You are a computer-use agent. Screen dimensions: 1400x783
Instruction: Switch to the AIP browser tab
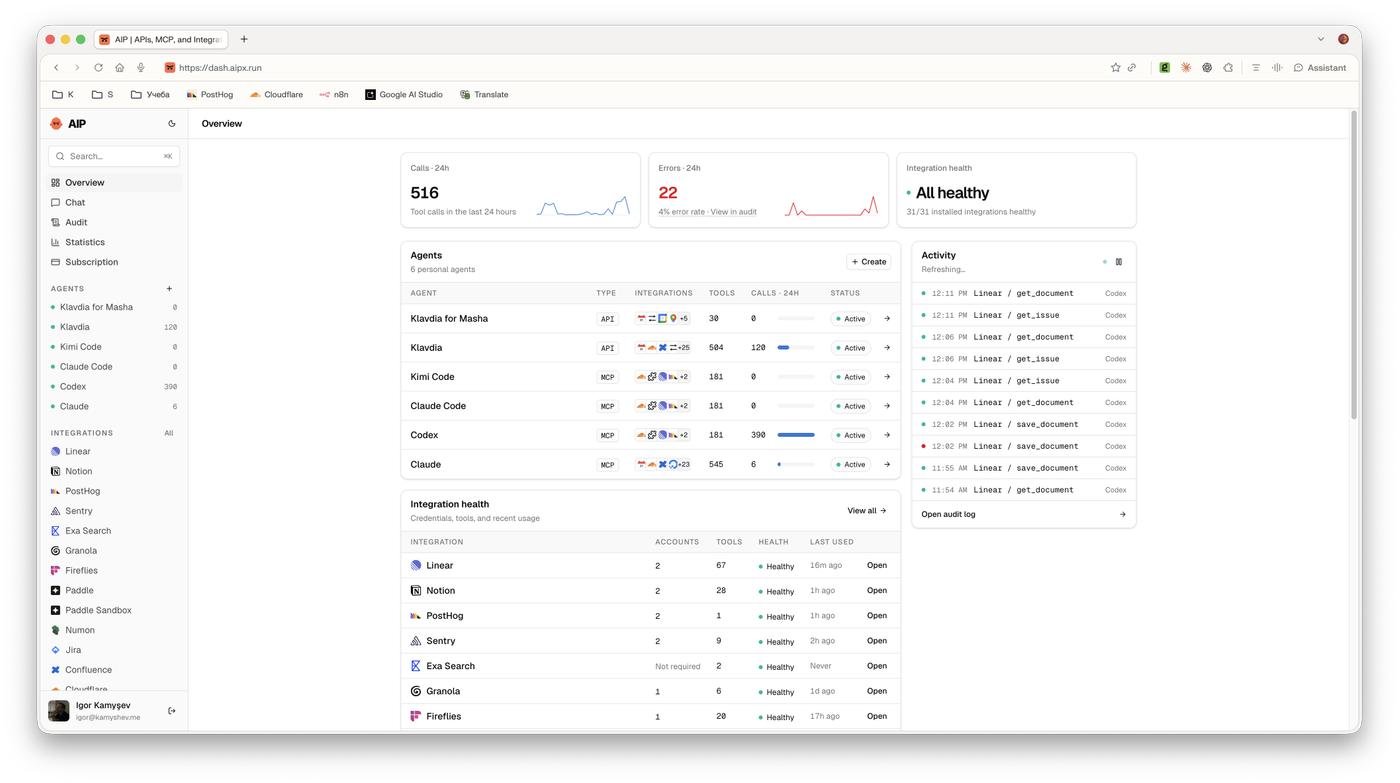161,40
